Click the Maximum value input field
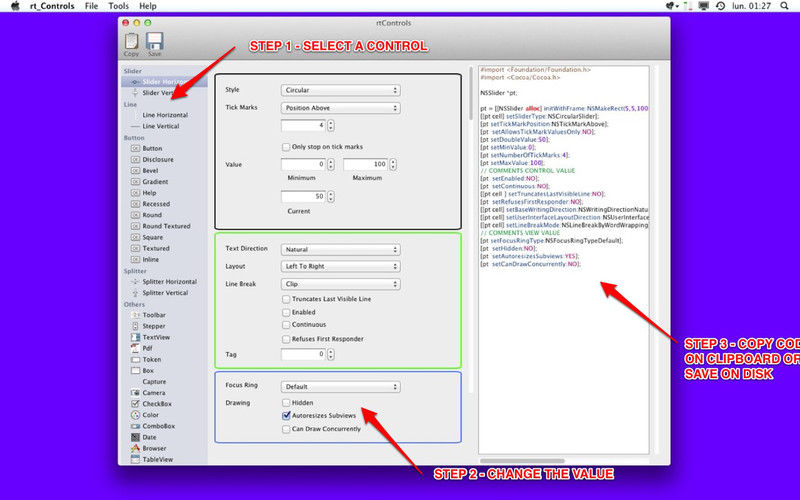Screen dimensions: 800x500 [x=365, y=164]
